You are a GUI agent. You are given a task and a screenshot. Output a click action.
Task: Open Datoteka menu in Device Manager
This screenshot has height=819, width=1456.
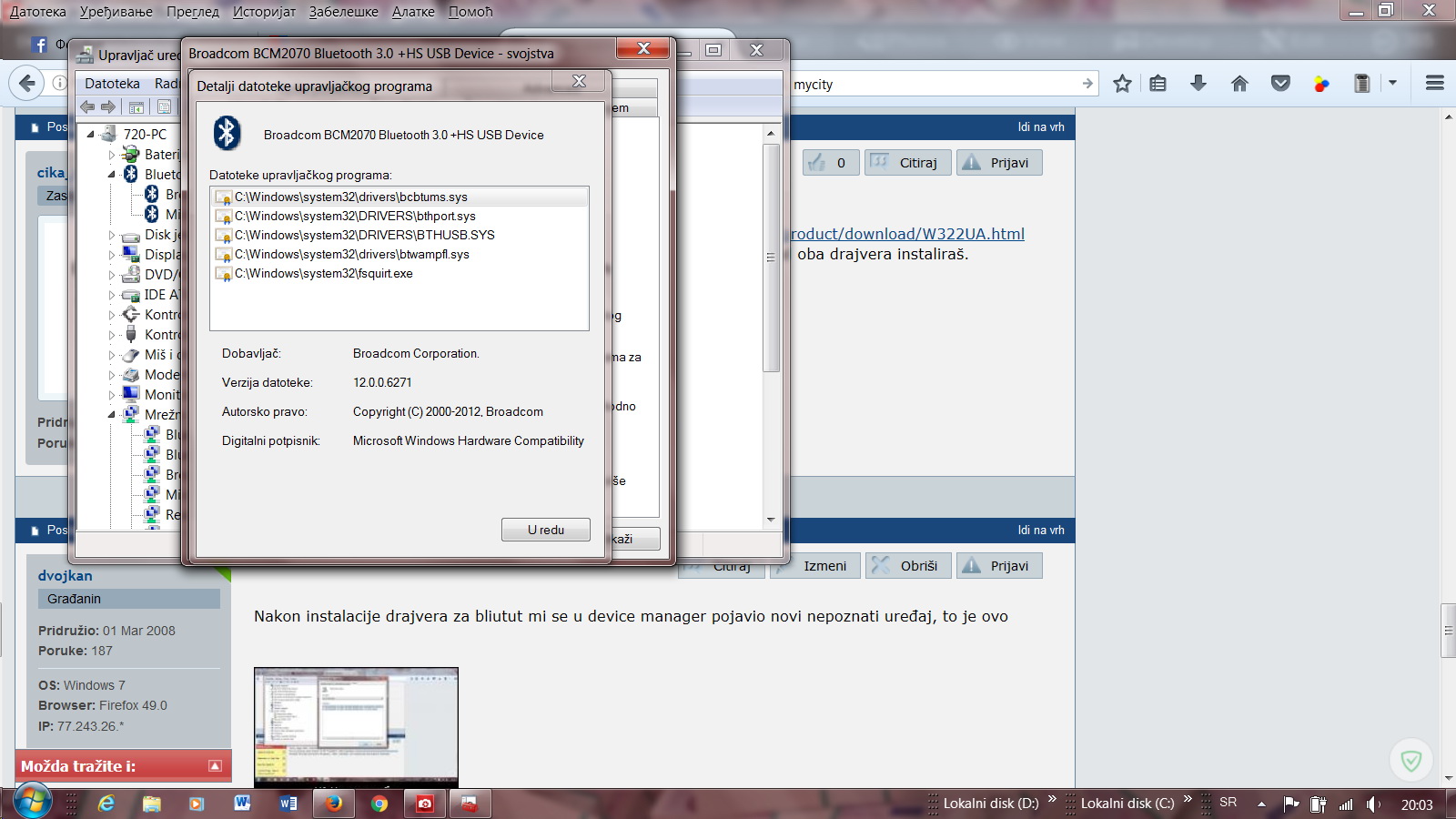[112, 84]
